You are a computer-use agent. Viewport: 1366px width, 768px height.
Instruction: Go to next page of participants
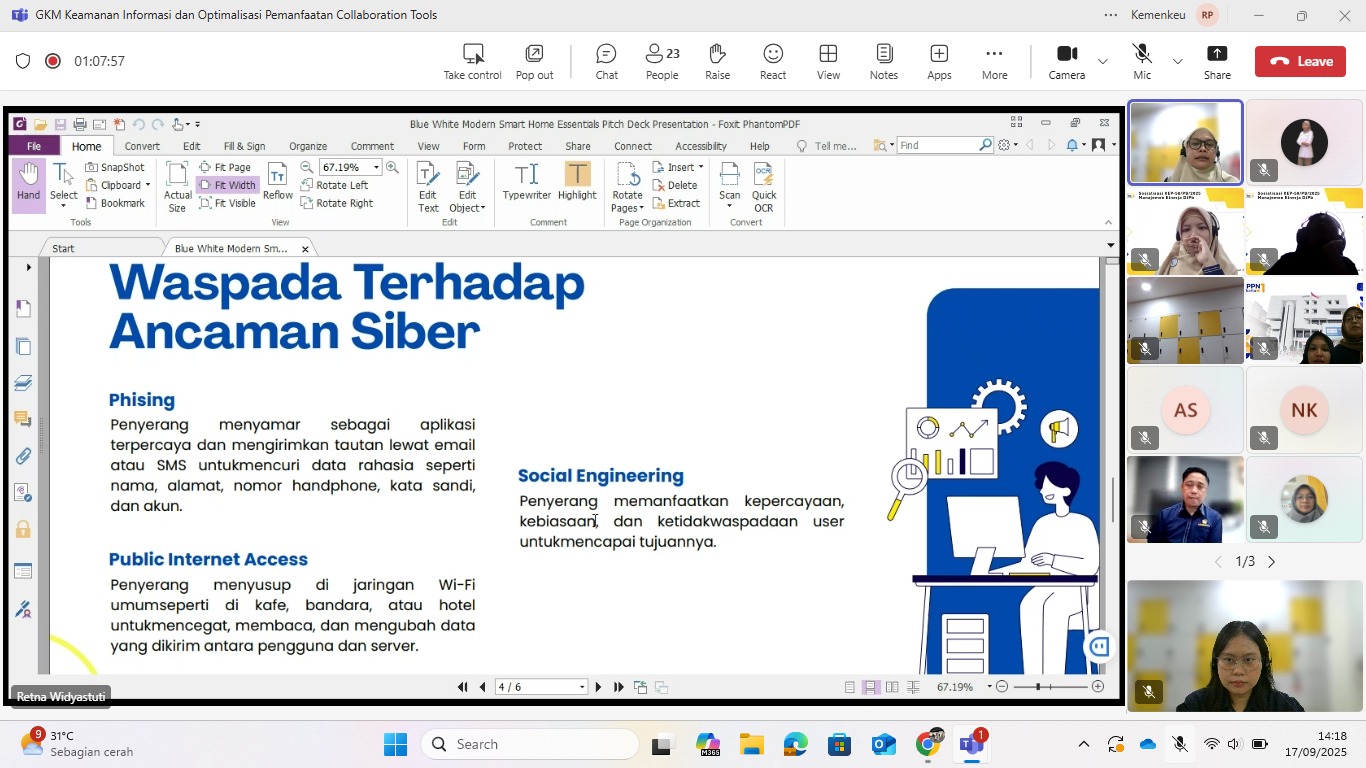click(x=1272, y=562)
